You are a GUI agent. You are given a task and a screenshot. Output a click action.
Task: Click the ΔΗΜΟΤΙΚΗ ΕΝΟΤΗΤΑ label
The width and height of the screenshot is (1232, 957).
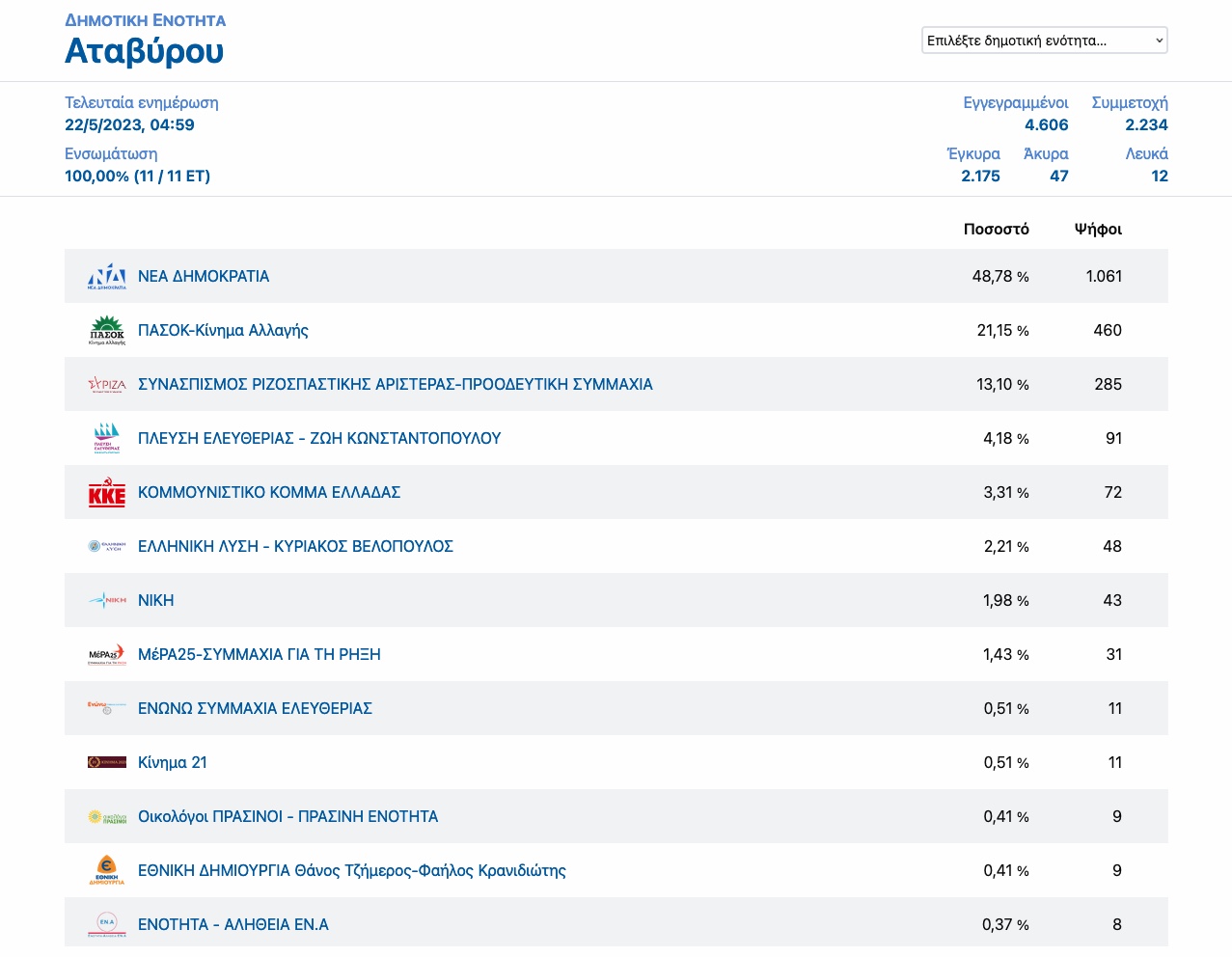(x=146, y=20)
